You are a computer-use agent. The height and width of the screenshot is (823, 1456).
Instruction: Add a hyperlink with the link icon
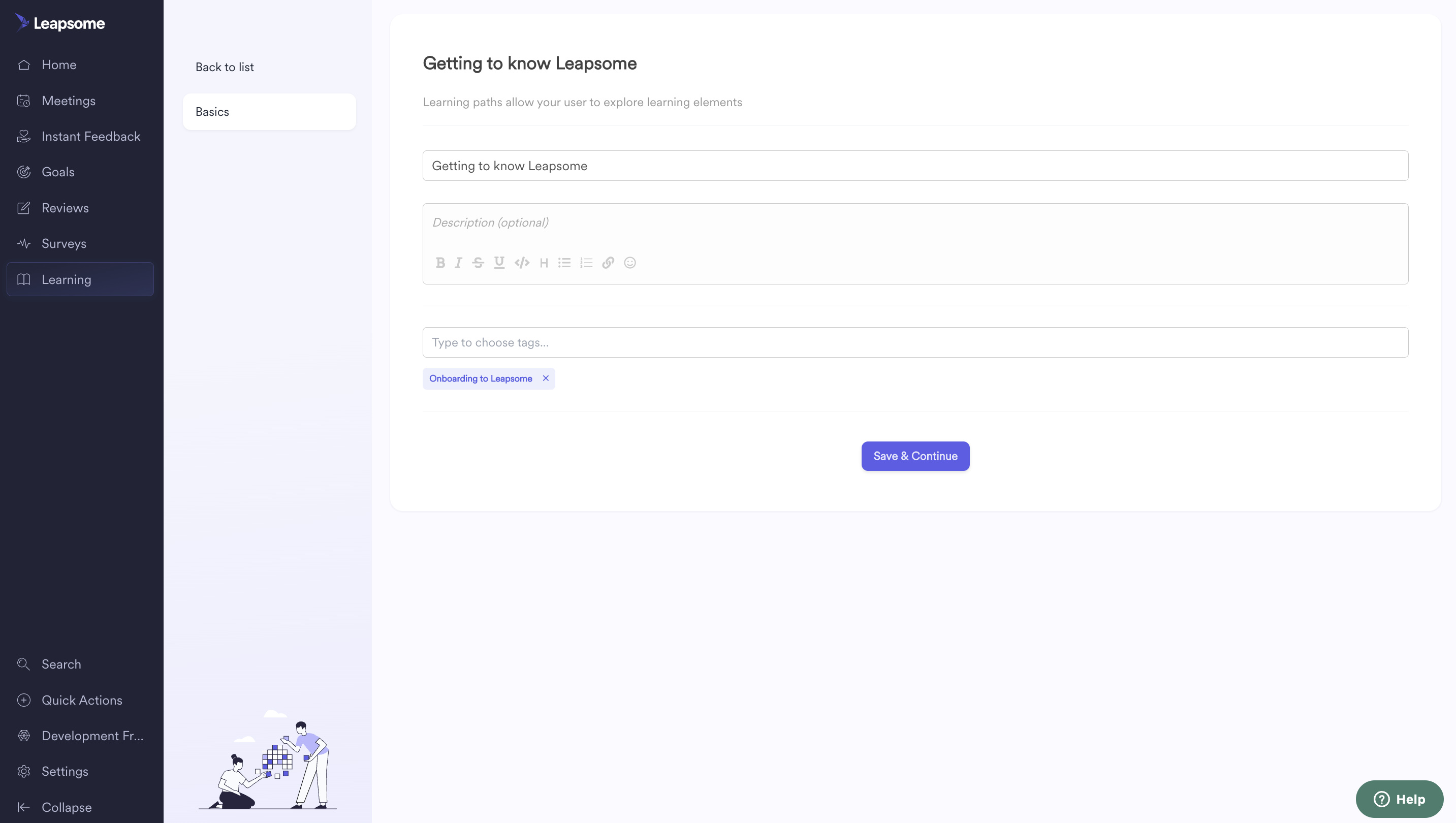(x=608, y=263)
